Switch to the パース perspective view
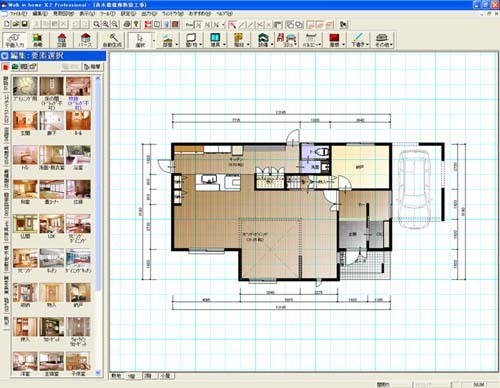This screenshot has width=500, height=388. point(85,40)
